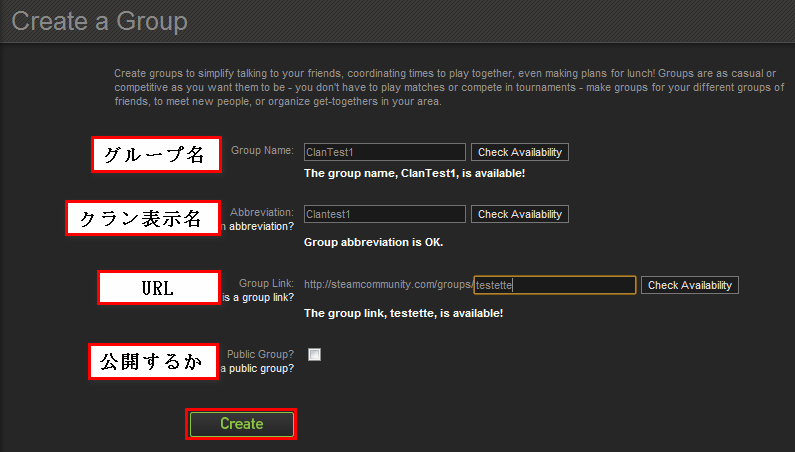Click the 'Abbreviation:' label
The image size is (795, 452).
point(262,212)
